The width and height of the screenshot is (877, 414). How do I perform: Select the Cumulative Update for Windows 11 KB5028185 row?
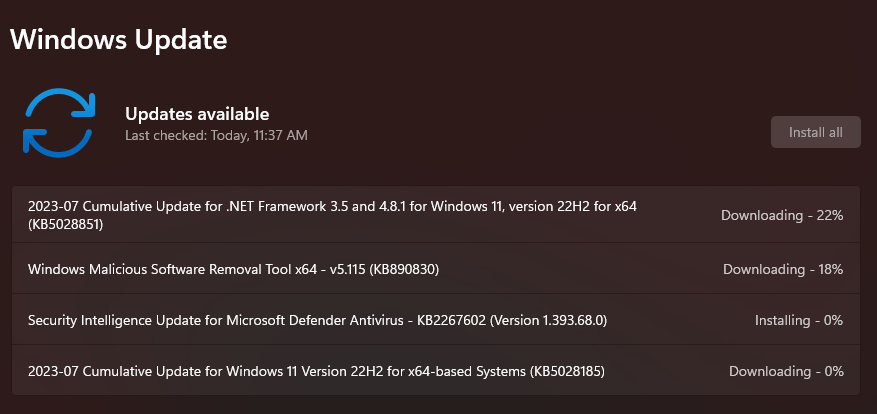tap(436, 370)
